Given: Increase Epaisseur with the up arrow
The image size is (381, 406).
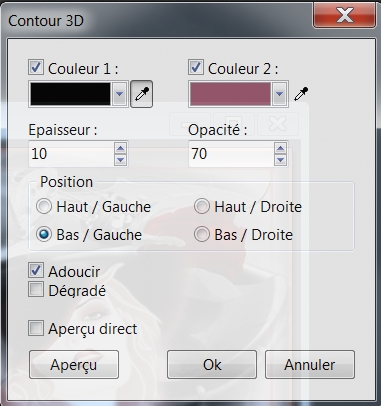Looking at the screenshot, I should pos(120,148).
